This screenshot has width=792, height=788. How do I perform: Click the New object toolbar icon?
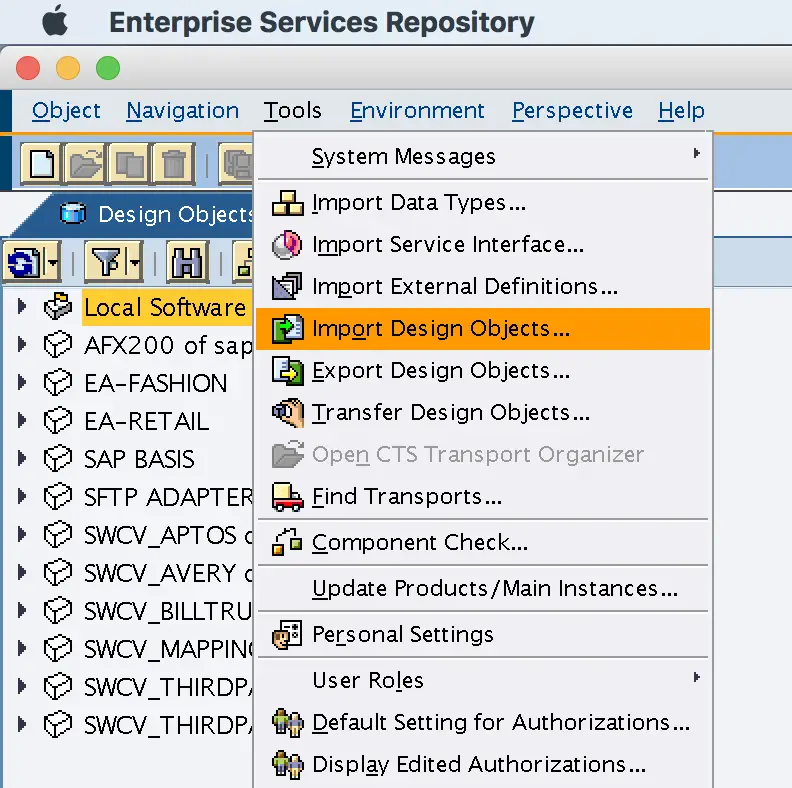[x=41, y=164]
